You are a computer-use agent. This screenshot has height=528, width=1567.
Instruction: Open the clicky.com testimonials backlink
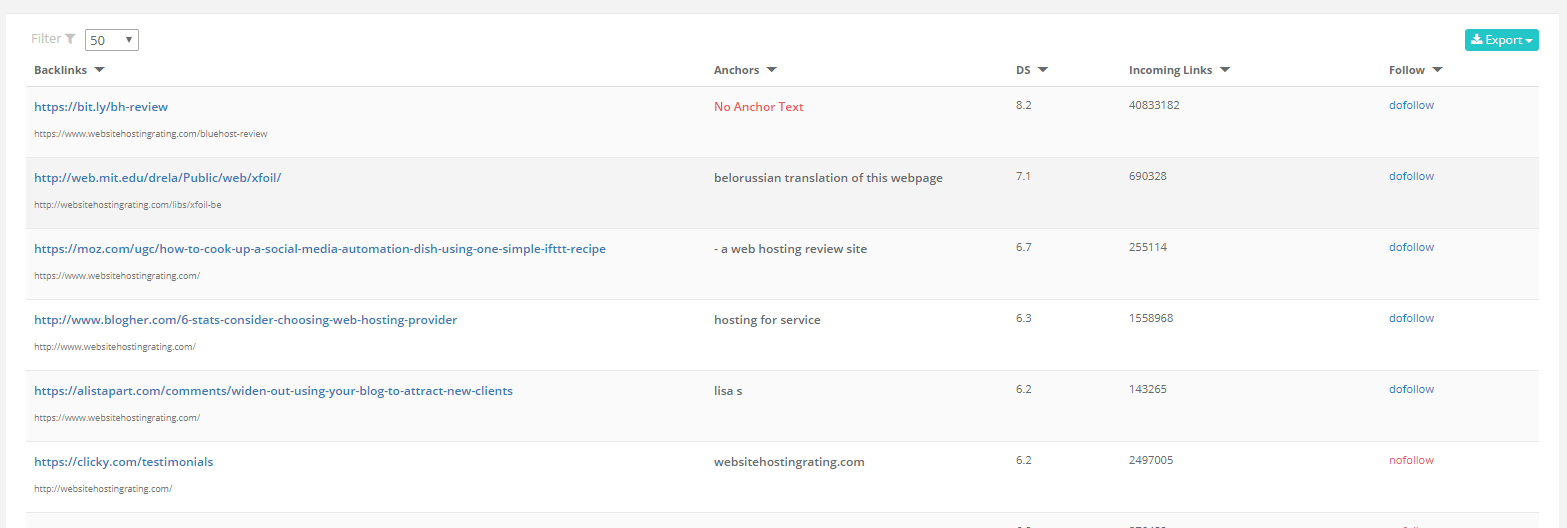coord(123,462)
